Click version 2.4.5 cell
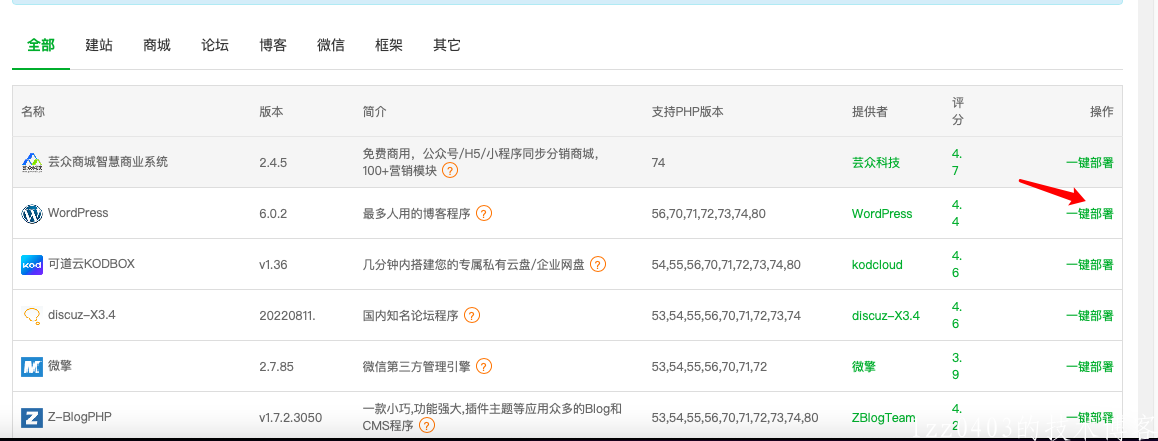Viewport: 1158px width, 441px height. [273, 163]
